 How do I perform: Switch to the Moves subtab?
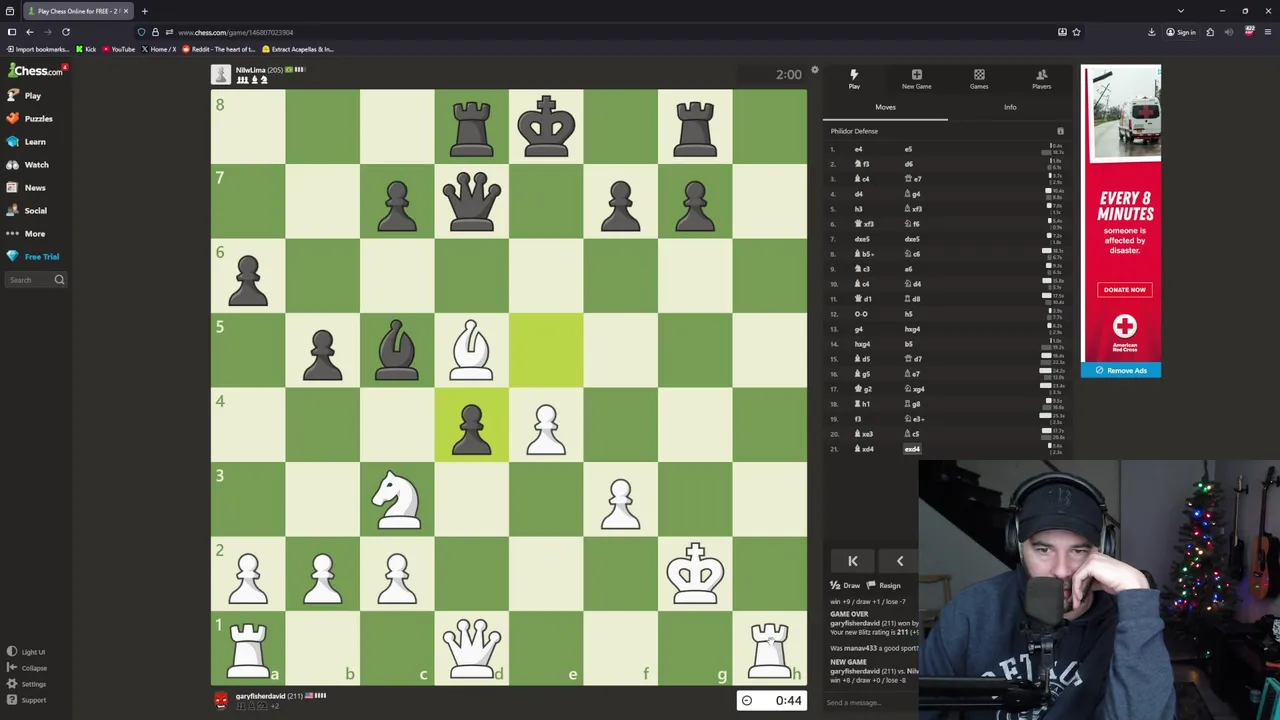point(885,107)
